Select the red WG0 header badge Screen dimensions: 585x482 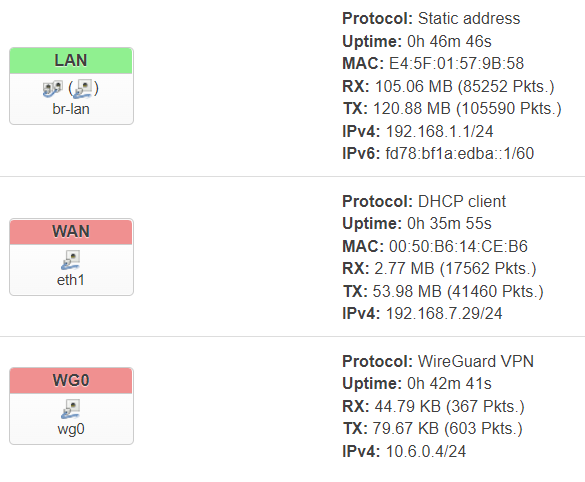71,381
